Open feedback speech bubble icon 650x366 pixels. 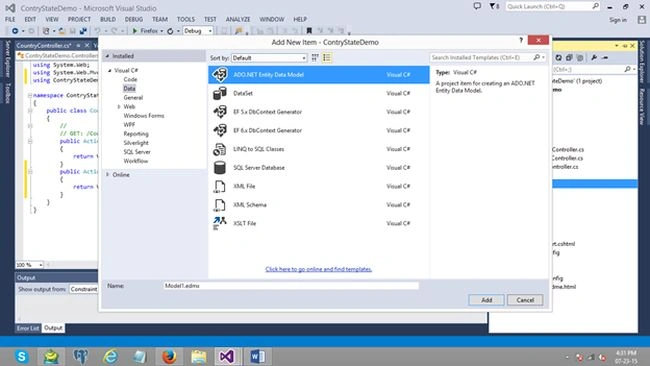(x=477, y=6)
